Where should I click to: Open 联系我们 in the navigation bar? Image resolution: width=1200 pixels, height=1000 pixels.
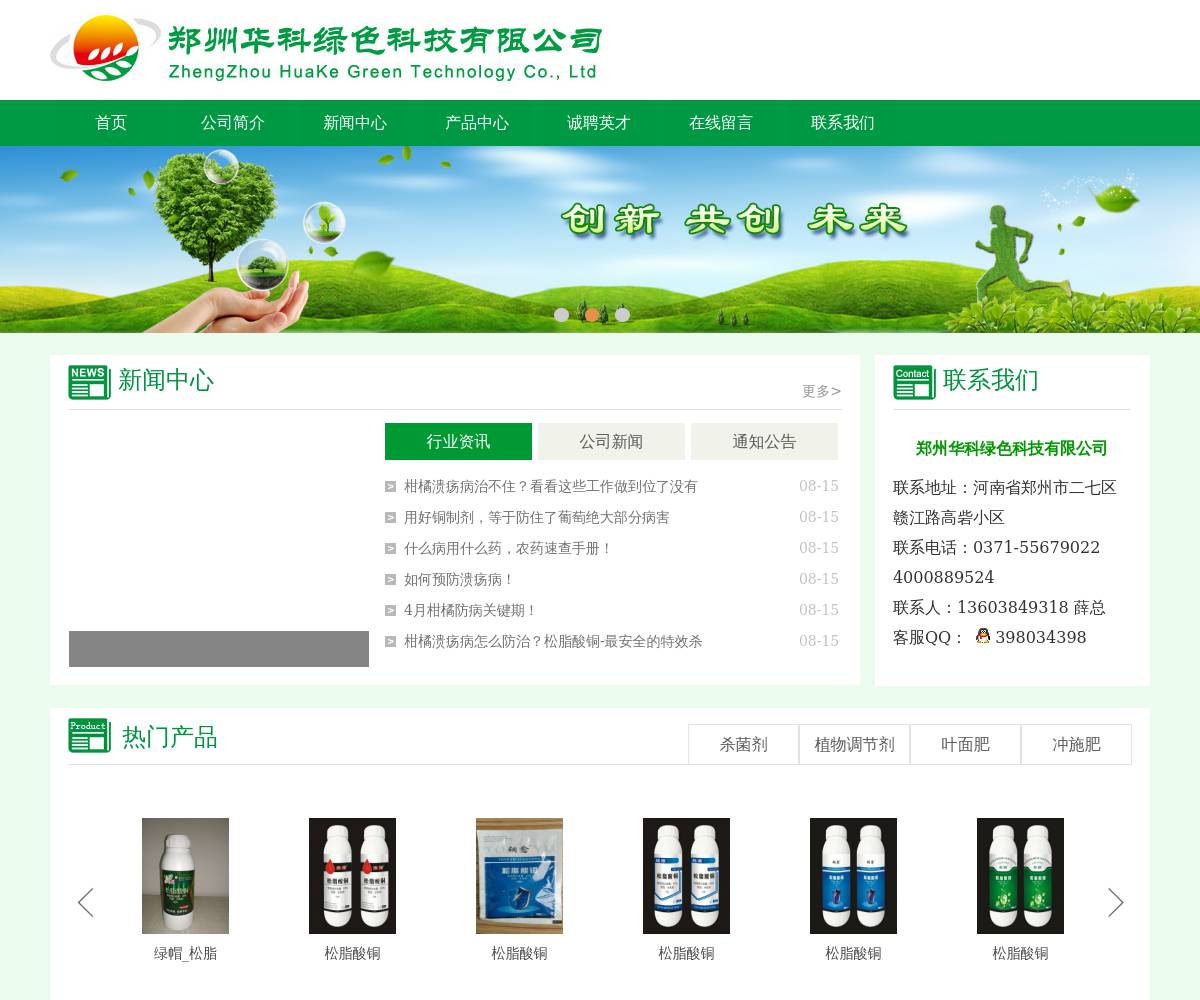tap(843, 123)
